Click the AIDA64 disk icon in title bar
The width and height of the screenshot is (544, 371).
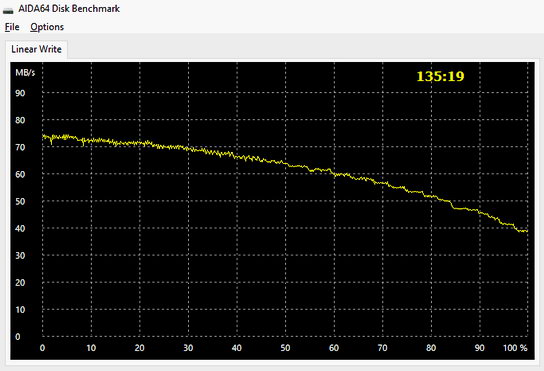[8, 10]
